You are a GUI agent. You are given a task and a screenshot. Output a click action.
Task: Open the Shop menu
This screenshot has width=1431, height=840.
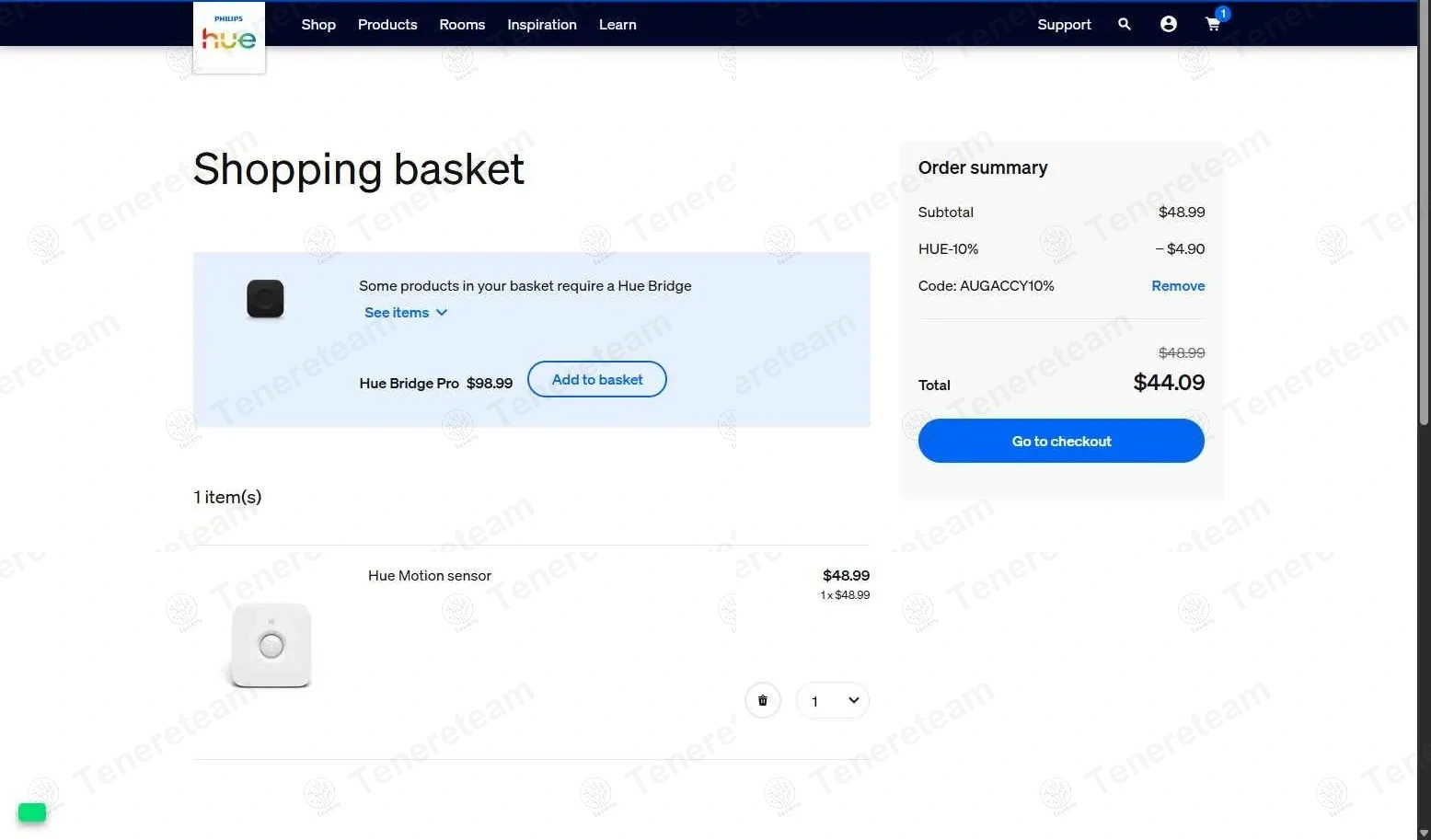[x=318, y=25]
